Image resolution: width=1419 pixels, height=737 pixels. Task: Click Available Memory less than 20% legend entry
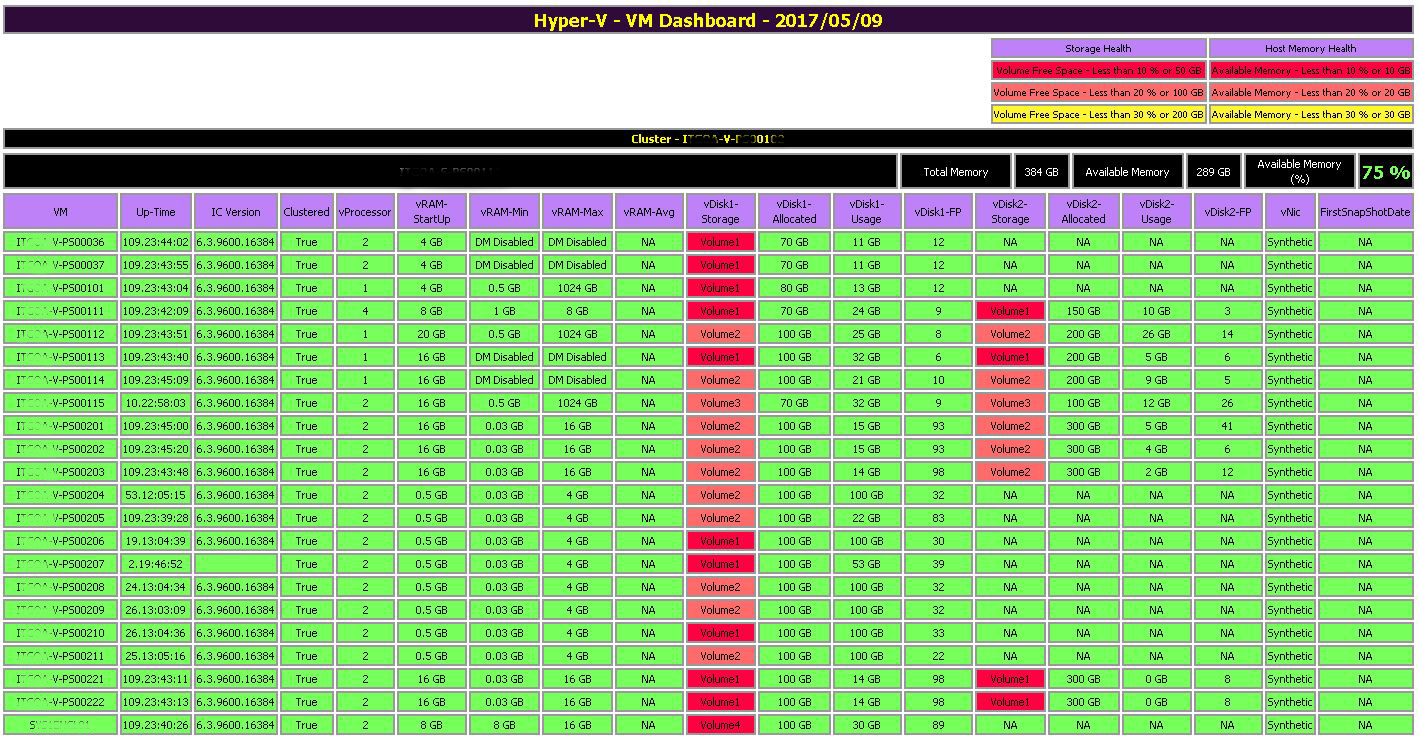pyautogui.click(x=1310, y=92)
